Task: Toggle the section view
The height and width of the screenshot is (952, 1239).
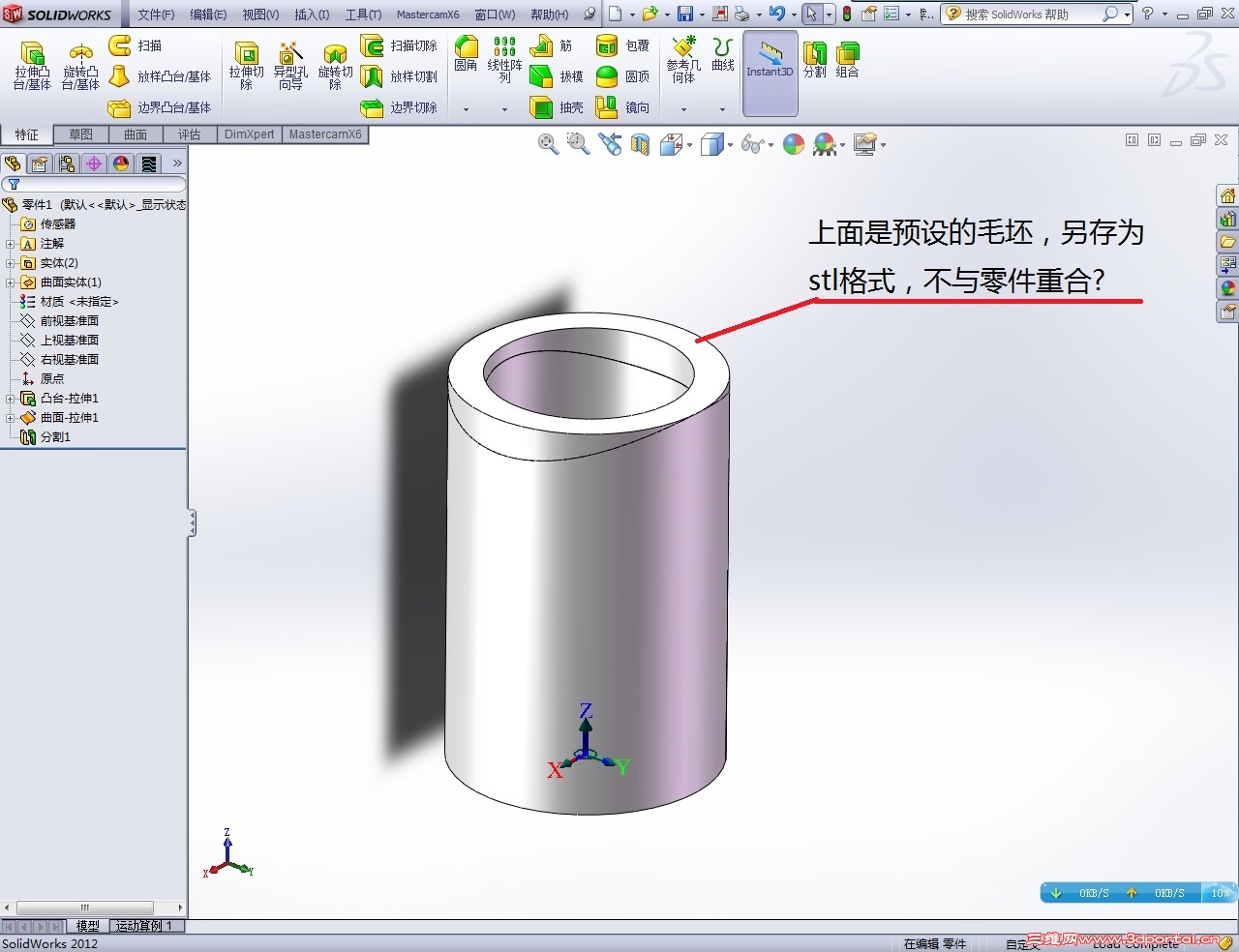Action: (640, 144)
